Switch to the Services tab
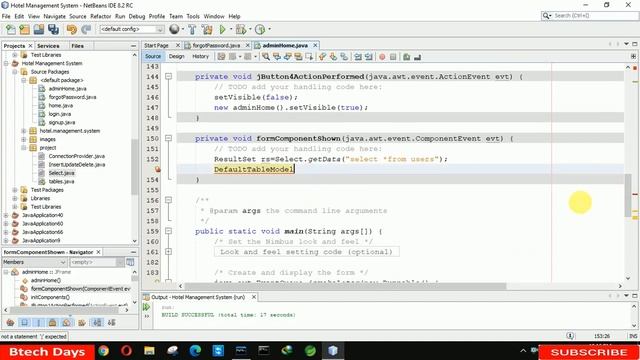Image resolution: width=640 pixels, height=360 pixels. click(x=48, y=46)
